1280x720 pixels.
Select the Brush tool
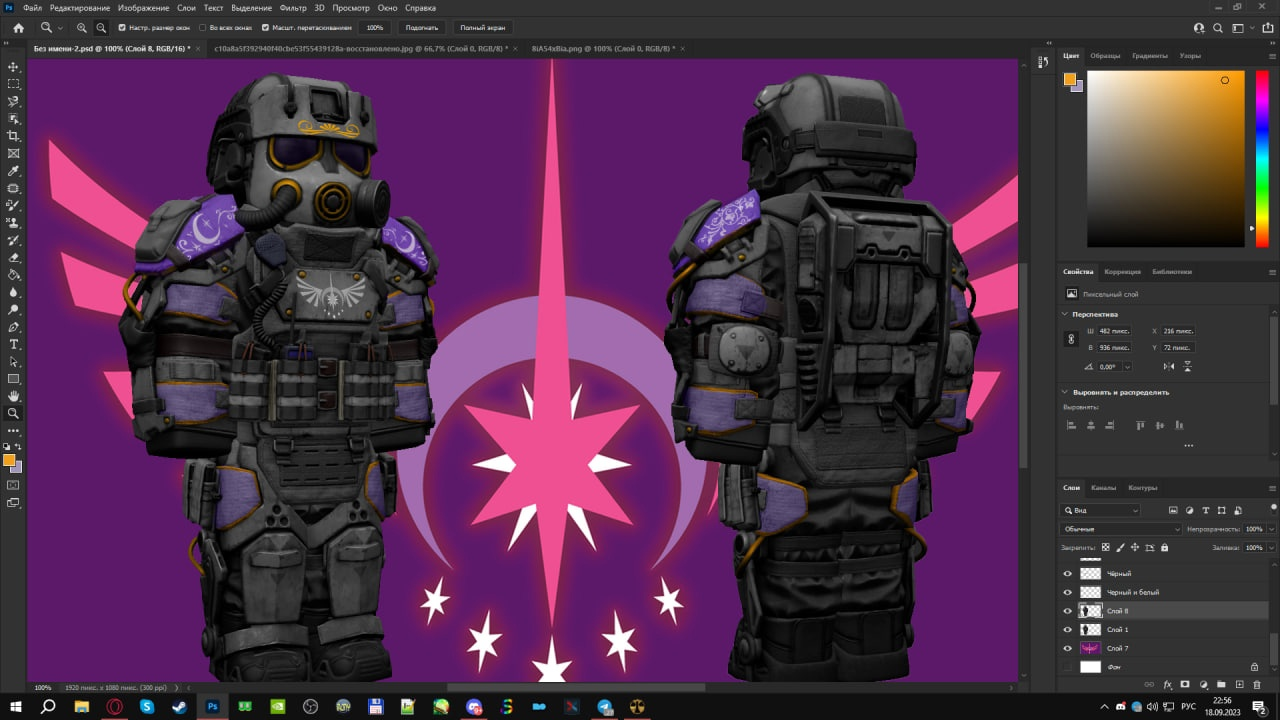coord(13,205)
